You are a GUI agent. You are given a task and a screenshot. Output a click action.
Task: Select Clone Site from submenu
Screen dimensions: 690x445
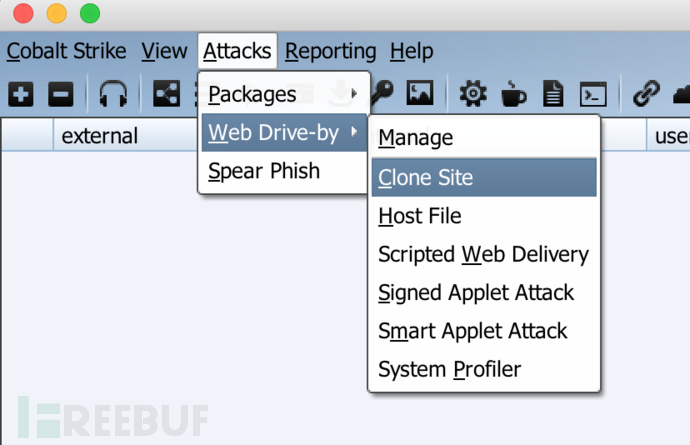click(484, 177)
